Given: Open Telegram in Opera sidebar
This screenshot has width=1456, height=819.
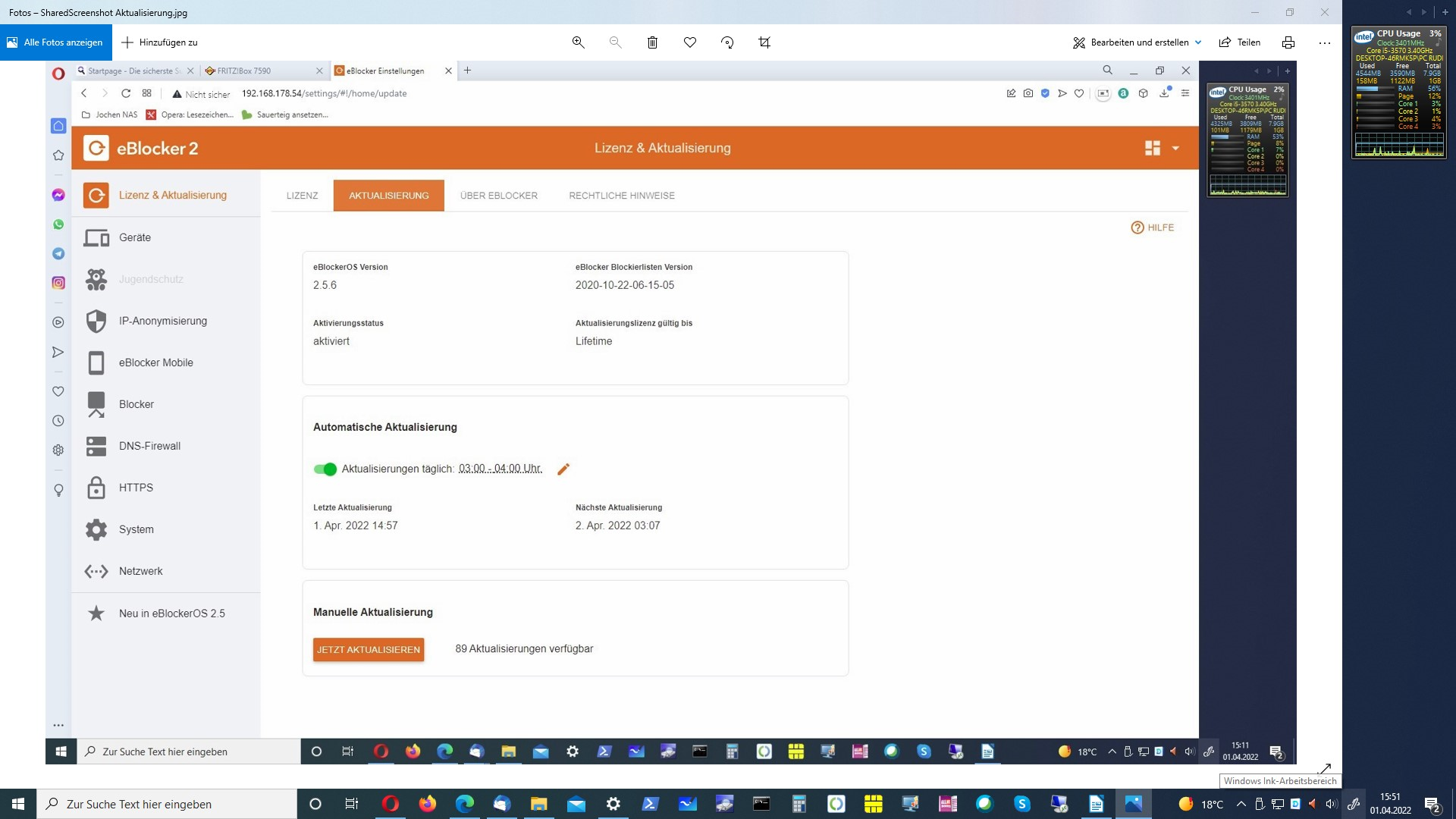Looking at the screenshot, I should [58, 253].
